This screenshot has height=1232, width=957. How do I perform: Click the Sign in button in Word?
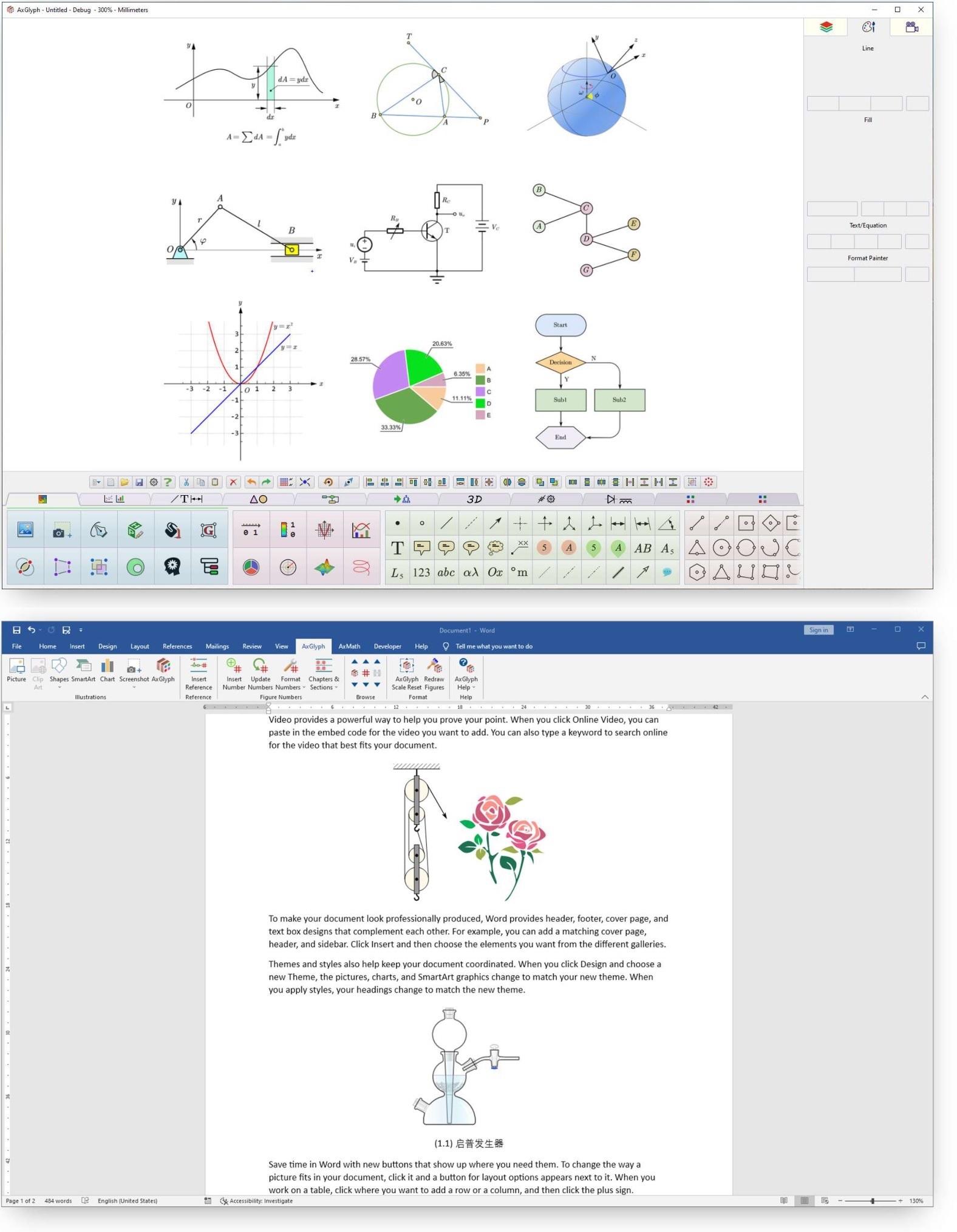coord(819,629)
